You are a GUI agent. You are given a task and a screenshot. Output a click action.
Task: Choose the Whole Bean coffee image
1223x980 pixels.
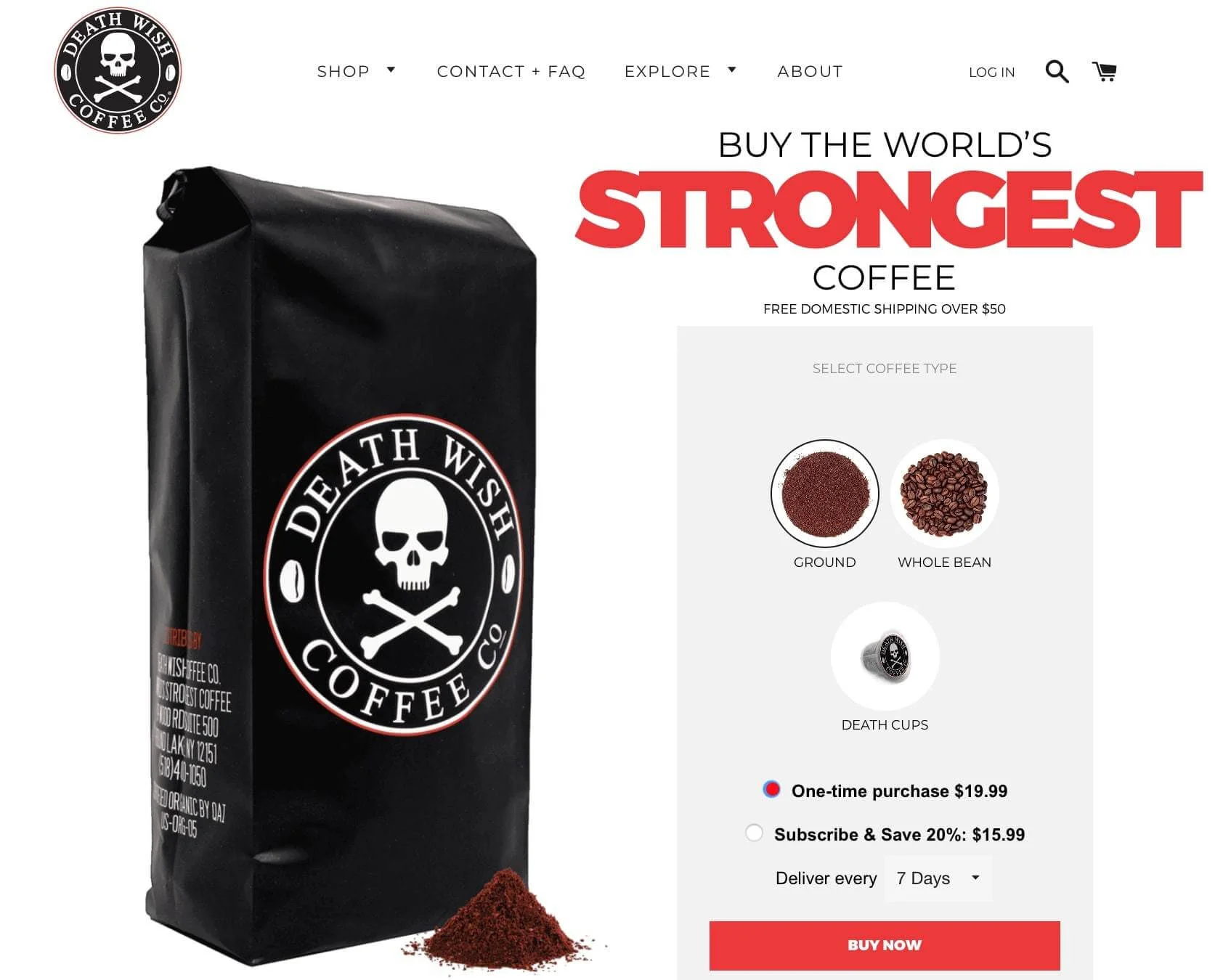point(944,494)
